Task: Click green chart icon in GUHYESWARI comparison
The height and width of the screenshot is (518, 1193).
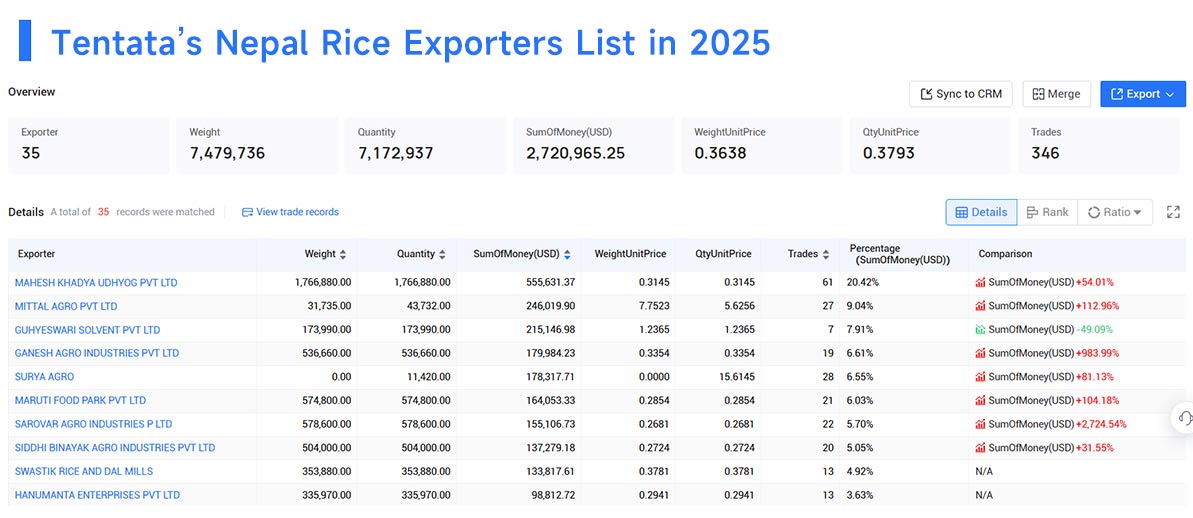Action: tap(981, 330)
